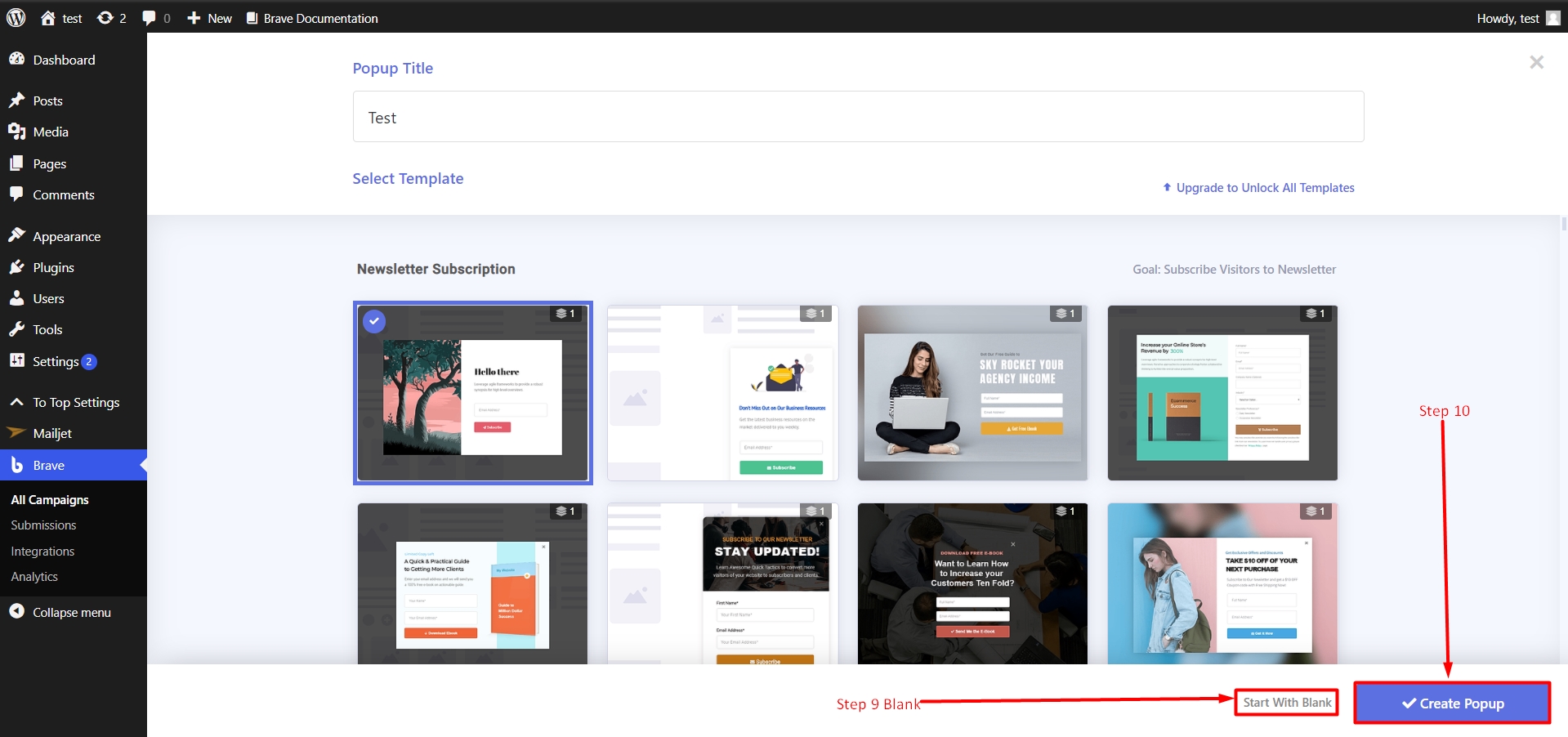Click the To Top Settings arrow icon
The image size is (1568, 737).
click(16, 402)
